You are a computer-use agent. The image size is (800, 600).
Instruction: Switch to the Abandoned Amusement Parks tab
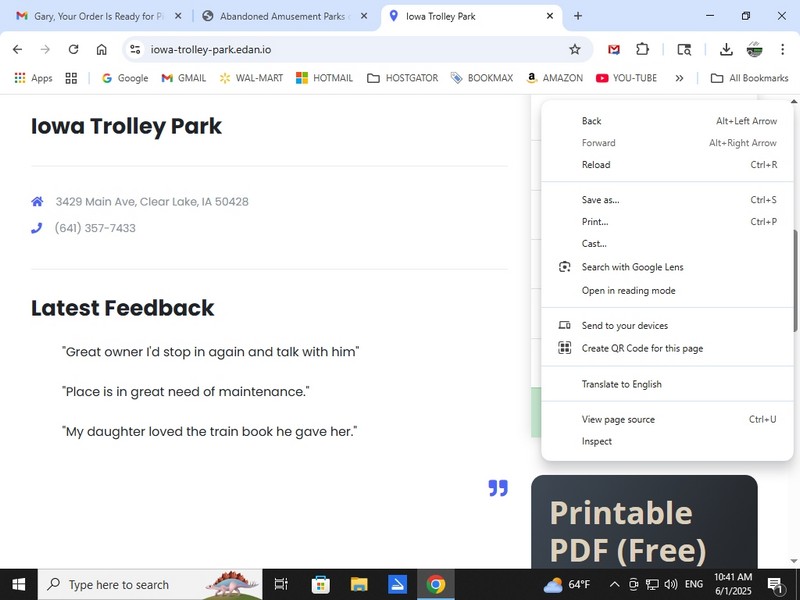click(x=282, y=16)
